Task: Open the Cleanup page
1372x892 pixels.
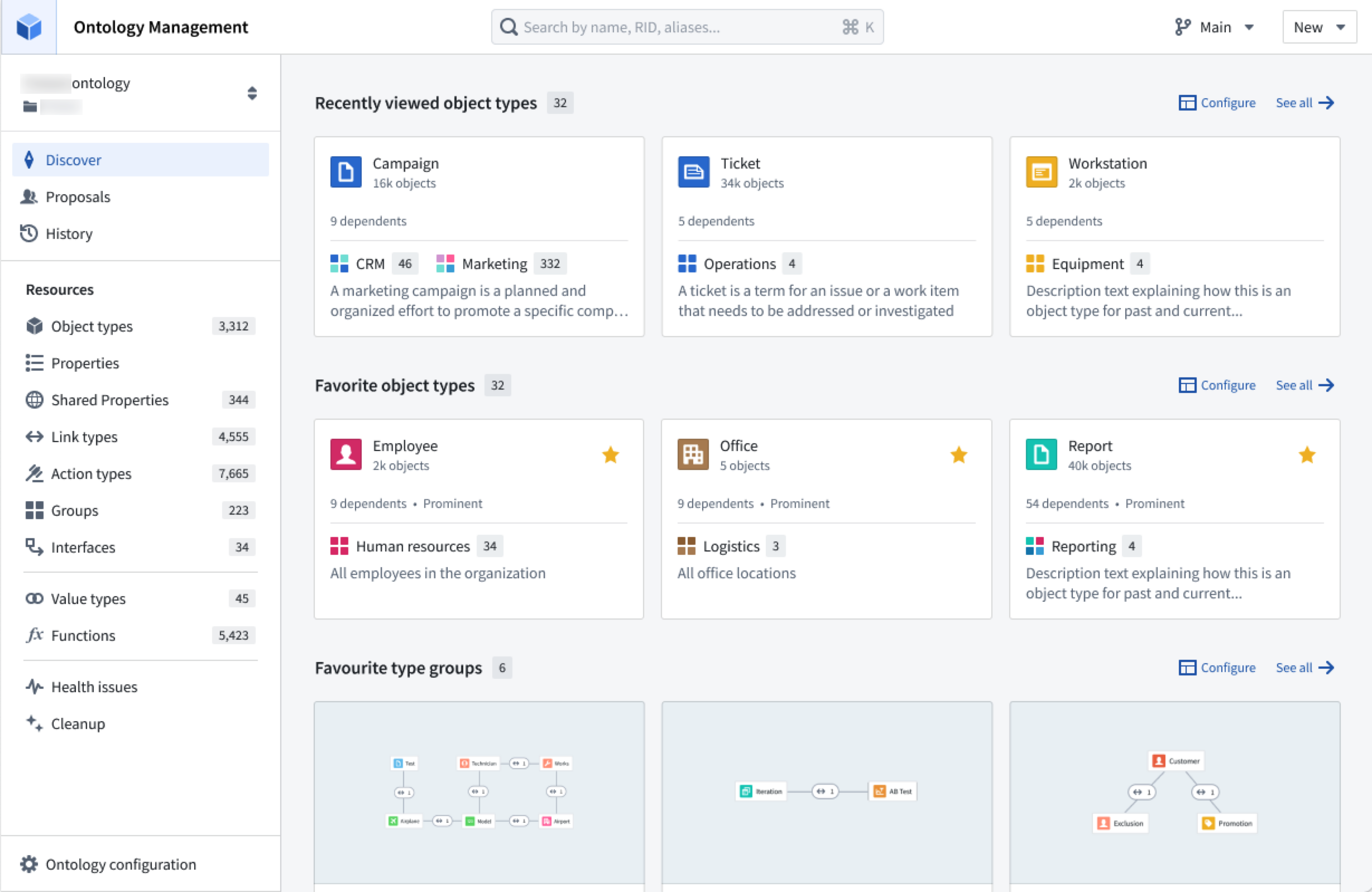Action: pos(141,723)
